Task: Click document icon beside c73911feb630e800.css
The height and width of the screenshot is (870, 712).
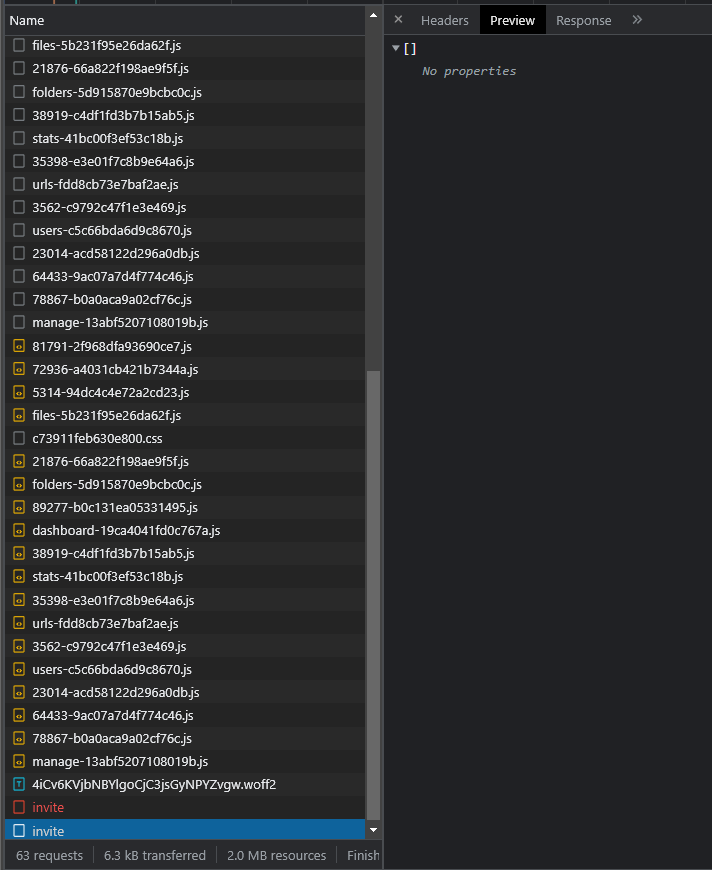Action: pos(19,438)
